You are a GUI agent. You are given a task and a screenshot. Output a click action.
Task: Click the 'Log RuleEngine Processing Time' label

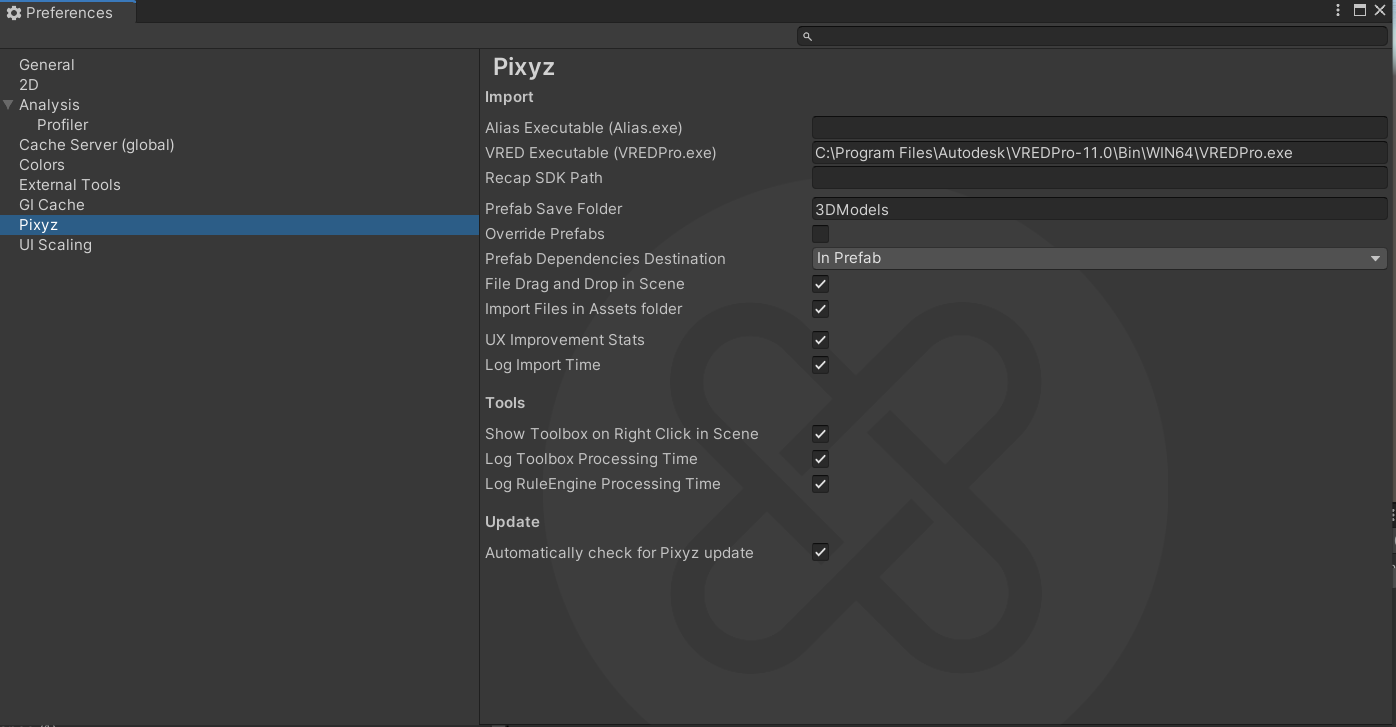point(603,484)
